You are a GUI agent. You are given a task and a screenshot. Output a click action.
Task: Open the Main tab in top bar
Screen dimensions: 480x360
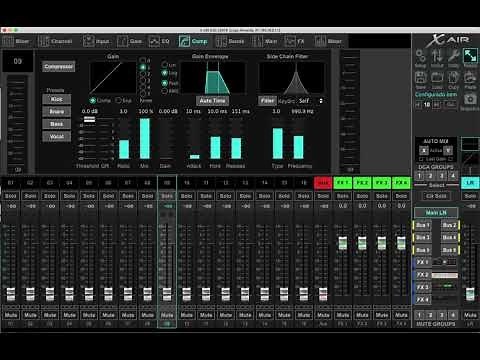(265, 41)
